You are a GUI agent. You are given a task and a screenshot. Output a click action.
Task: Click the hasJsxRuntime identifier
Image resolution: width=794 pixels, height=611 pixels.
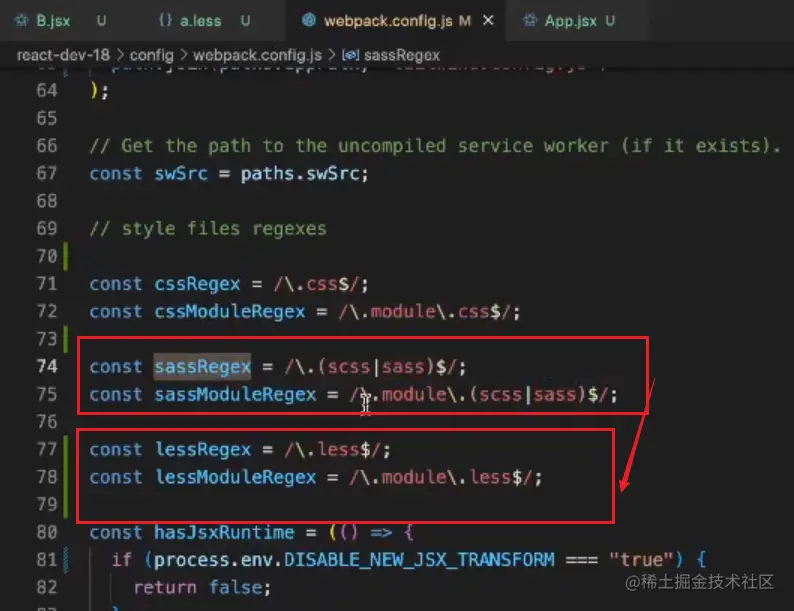pos(224,532)
